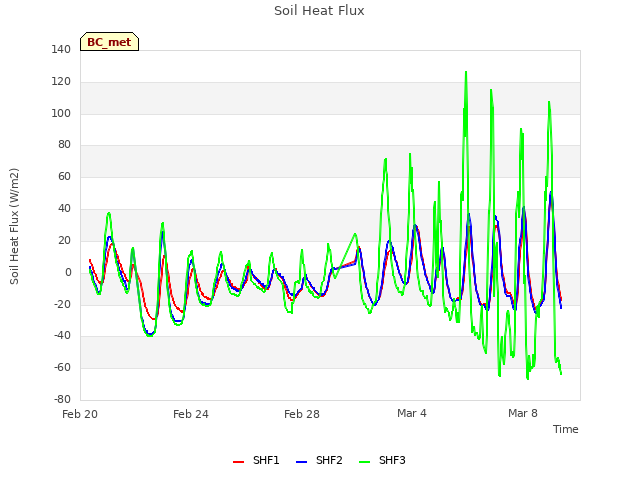Select the Soil Heat Flux chart title
The height and width of the screenshot is (480, 640).
coord(319,11)
